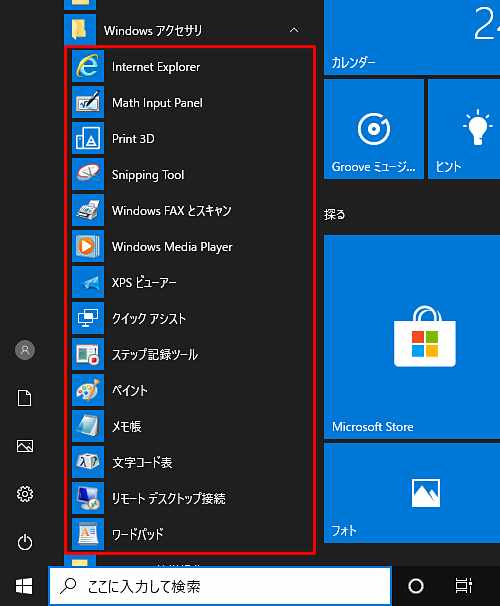Image resolution: width=500 pixels, height=606 pixels.
Task: Launch Internet Explorer via its icon
Action: tap(88, 66)
